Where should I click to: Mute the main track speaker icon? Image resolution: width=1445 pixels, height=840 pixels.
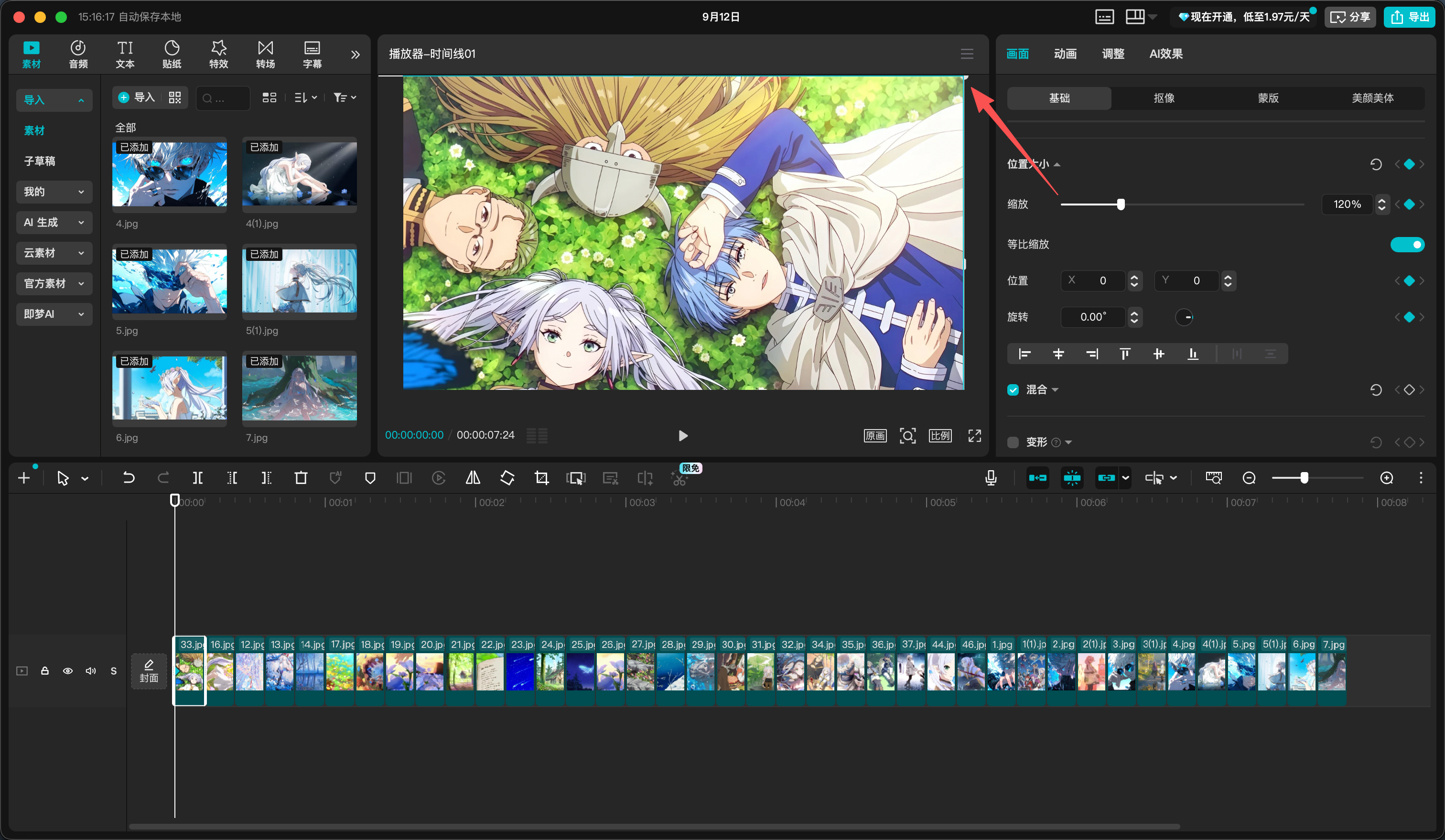(91, 671)
